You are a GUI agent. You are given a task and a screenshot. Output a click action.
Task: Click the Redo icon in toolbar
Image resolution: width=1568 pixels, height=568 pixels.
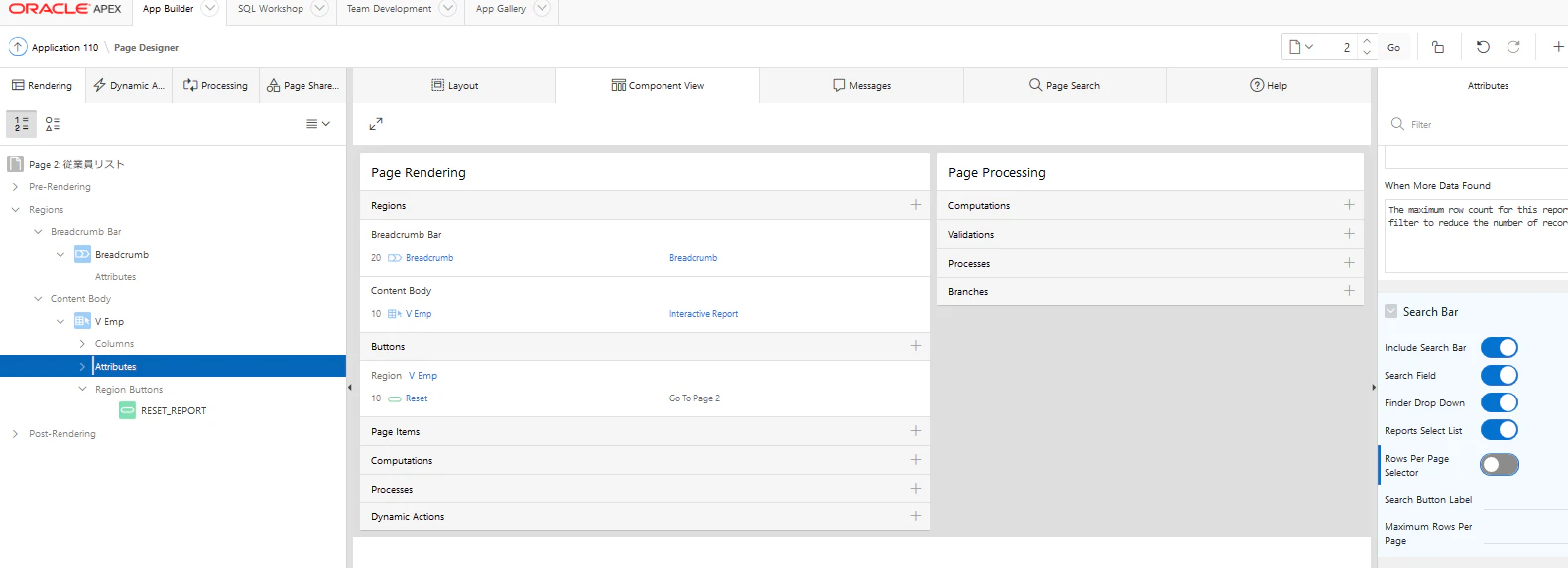click(1513, 47)
